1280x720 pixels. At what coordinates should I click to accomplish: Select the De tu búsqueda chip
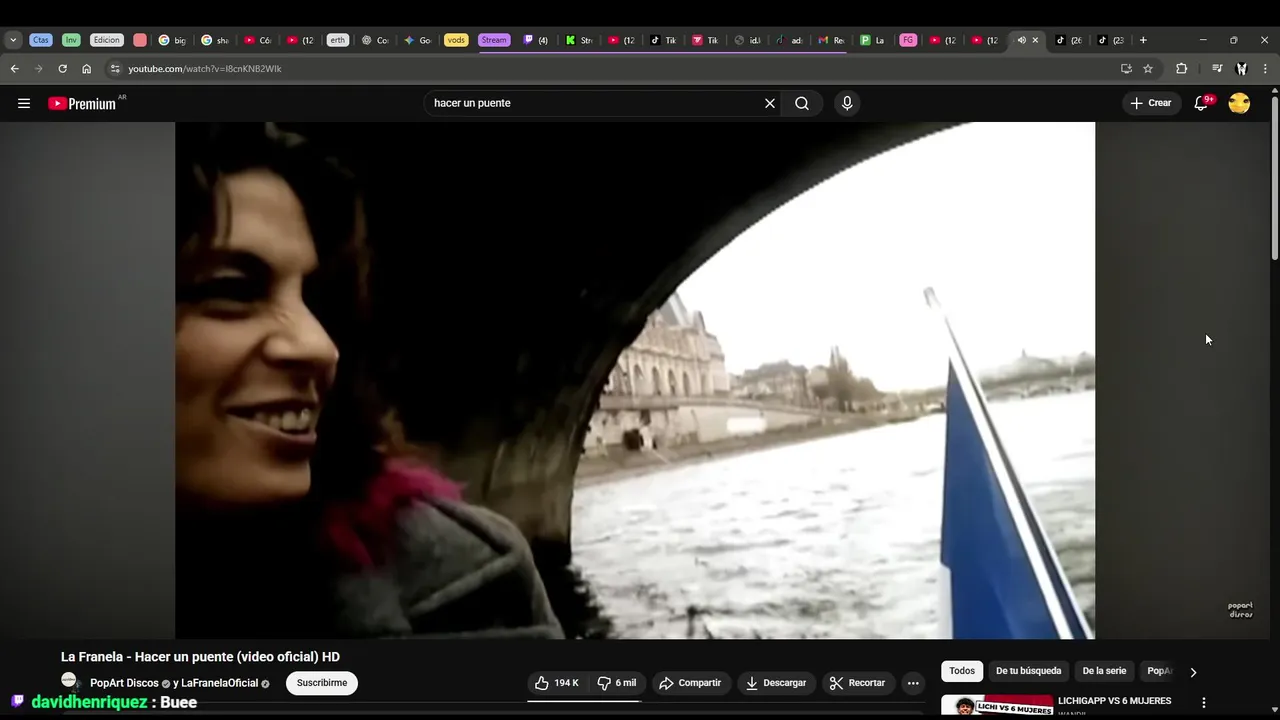click(1028, 671)
